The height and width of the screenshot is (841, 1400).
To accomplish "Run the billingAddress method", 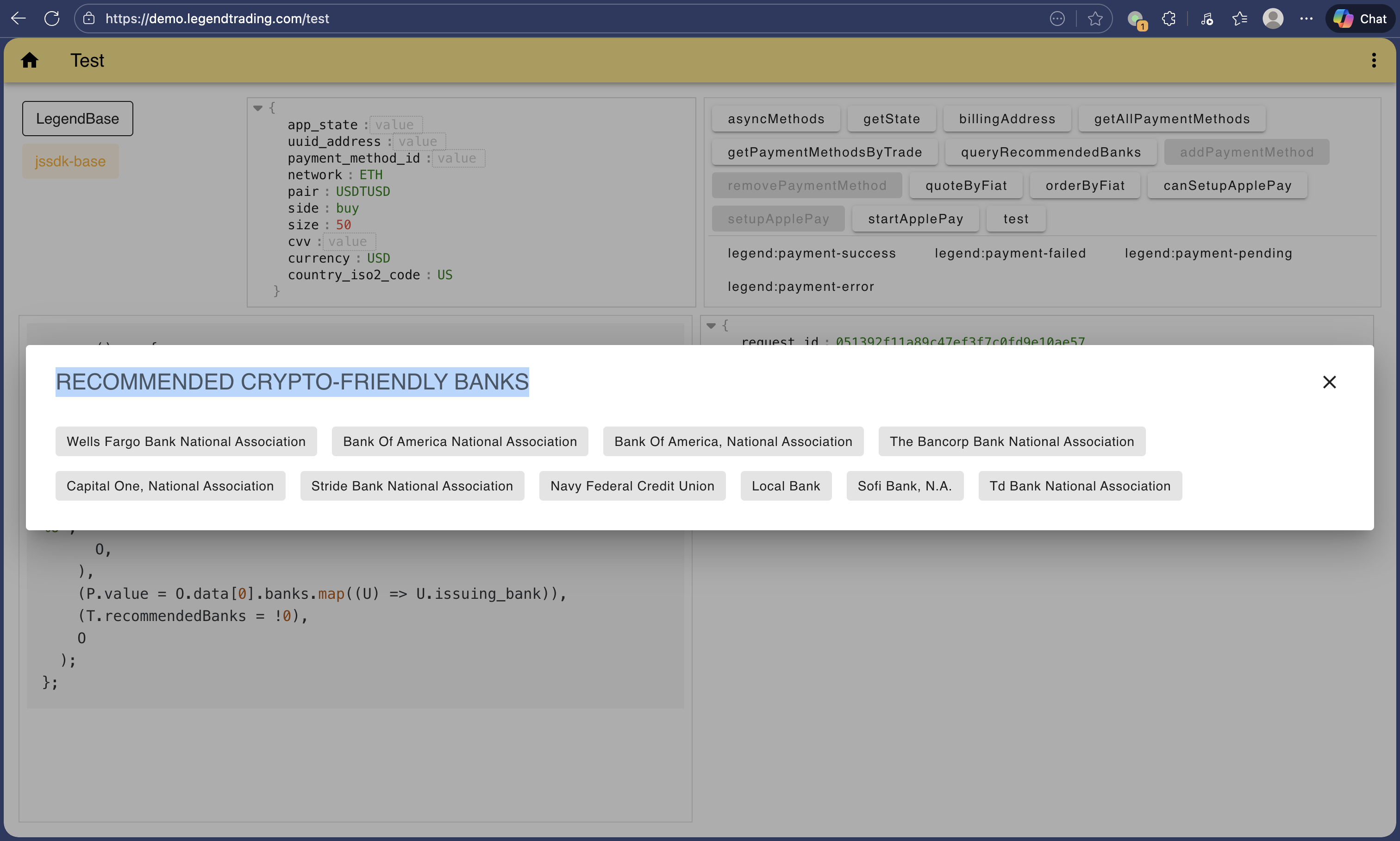I will pos(1007,119).
